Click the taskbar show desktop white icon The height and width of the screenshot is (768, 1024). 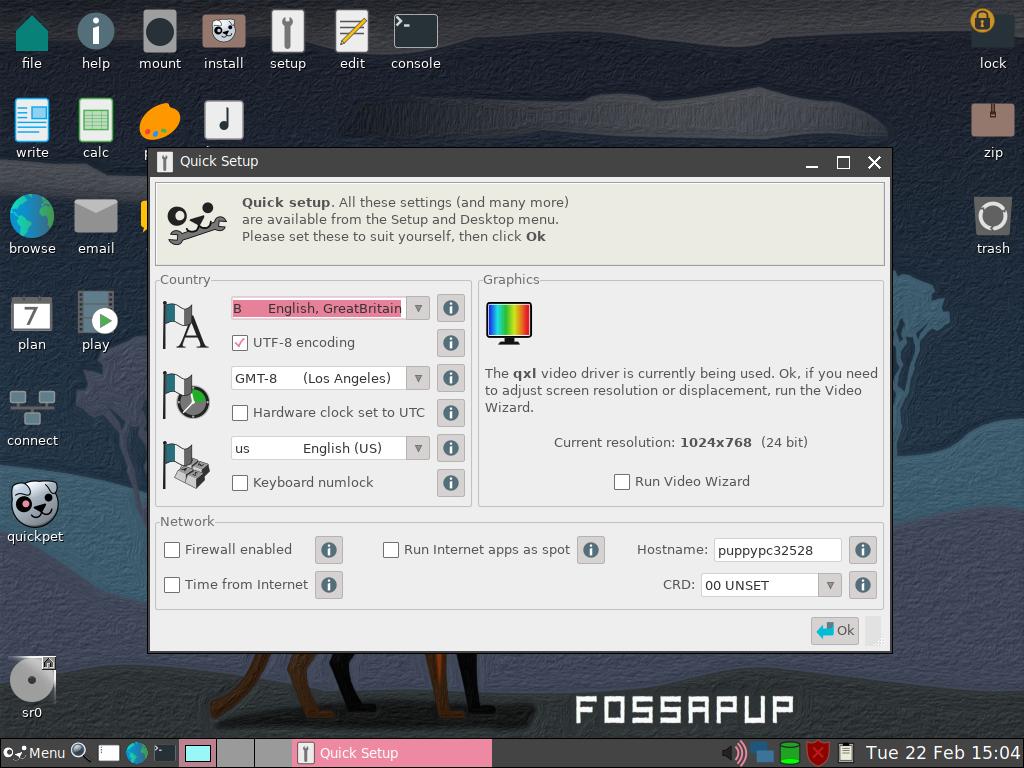[109, 753]
